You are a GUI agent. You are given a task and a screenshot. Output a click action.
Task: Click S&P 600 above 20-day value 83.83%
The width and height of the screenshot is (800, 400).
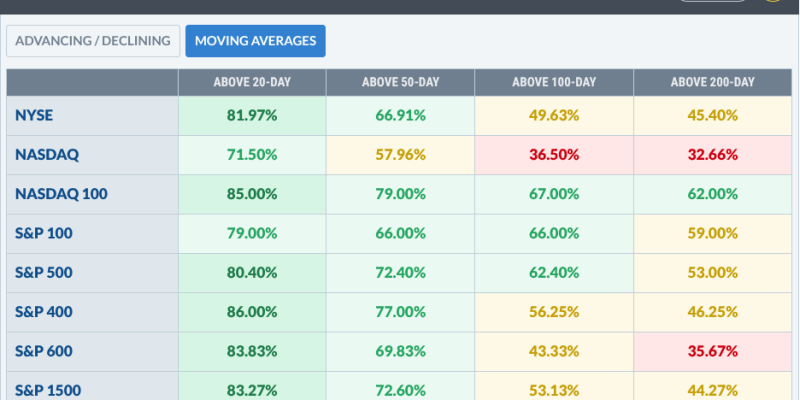tap(252, 352)
